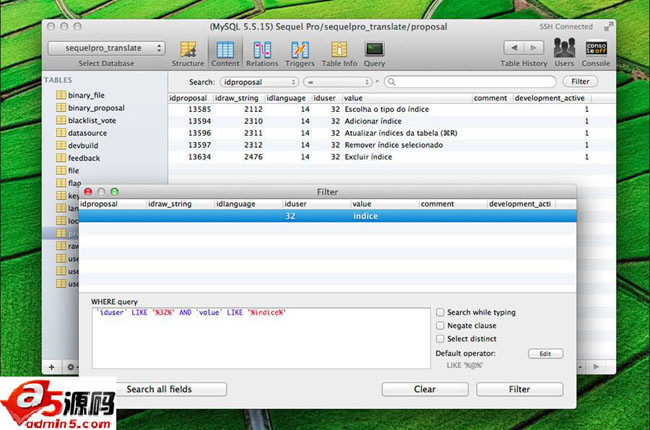The height and width of the screenshot is (430, 650).
Task: Click the '2476' idraw_string cell
Action: click(253, 157)
